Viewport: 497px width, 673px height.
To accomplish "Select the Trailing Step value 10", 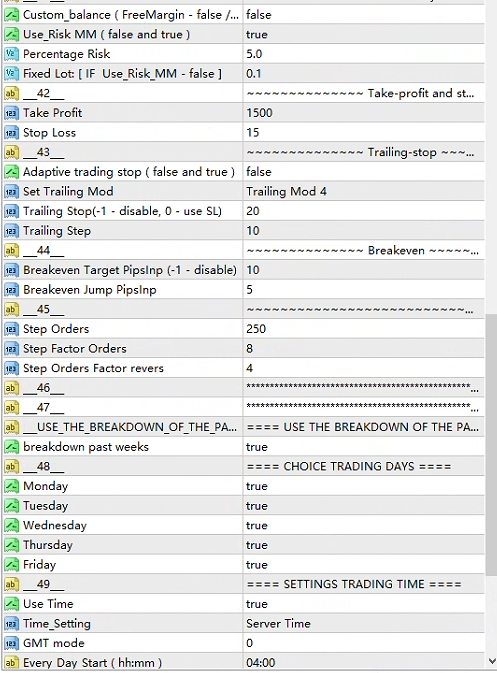I will [x=253, y=231].
